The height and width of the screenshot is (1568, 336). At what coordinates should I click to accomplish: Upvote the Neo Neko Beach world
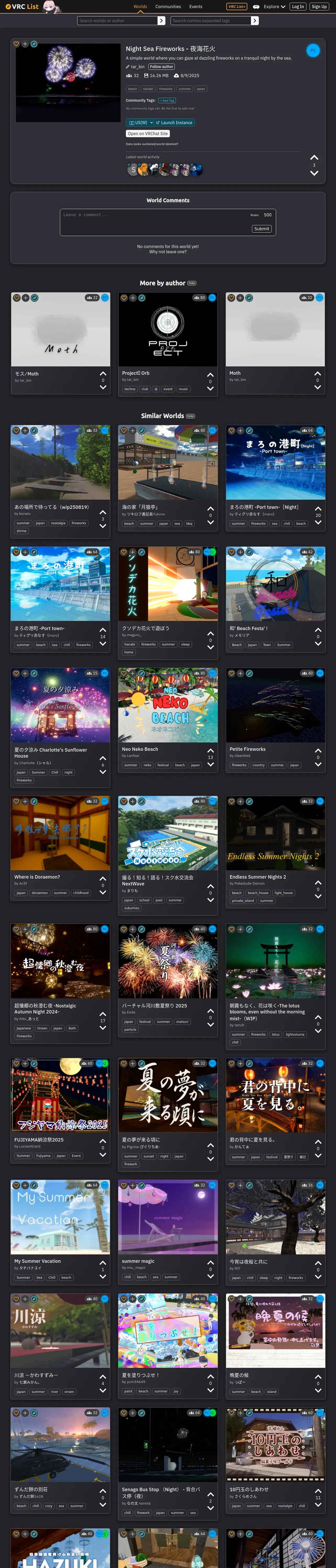pyautogui.click(x=210, y=751)
